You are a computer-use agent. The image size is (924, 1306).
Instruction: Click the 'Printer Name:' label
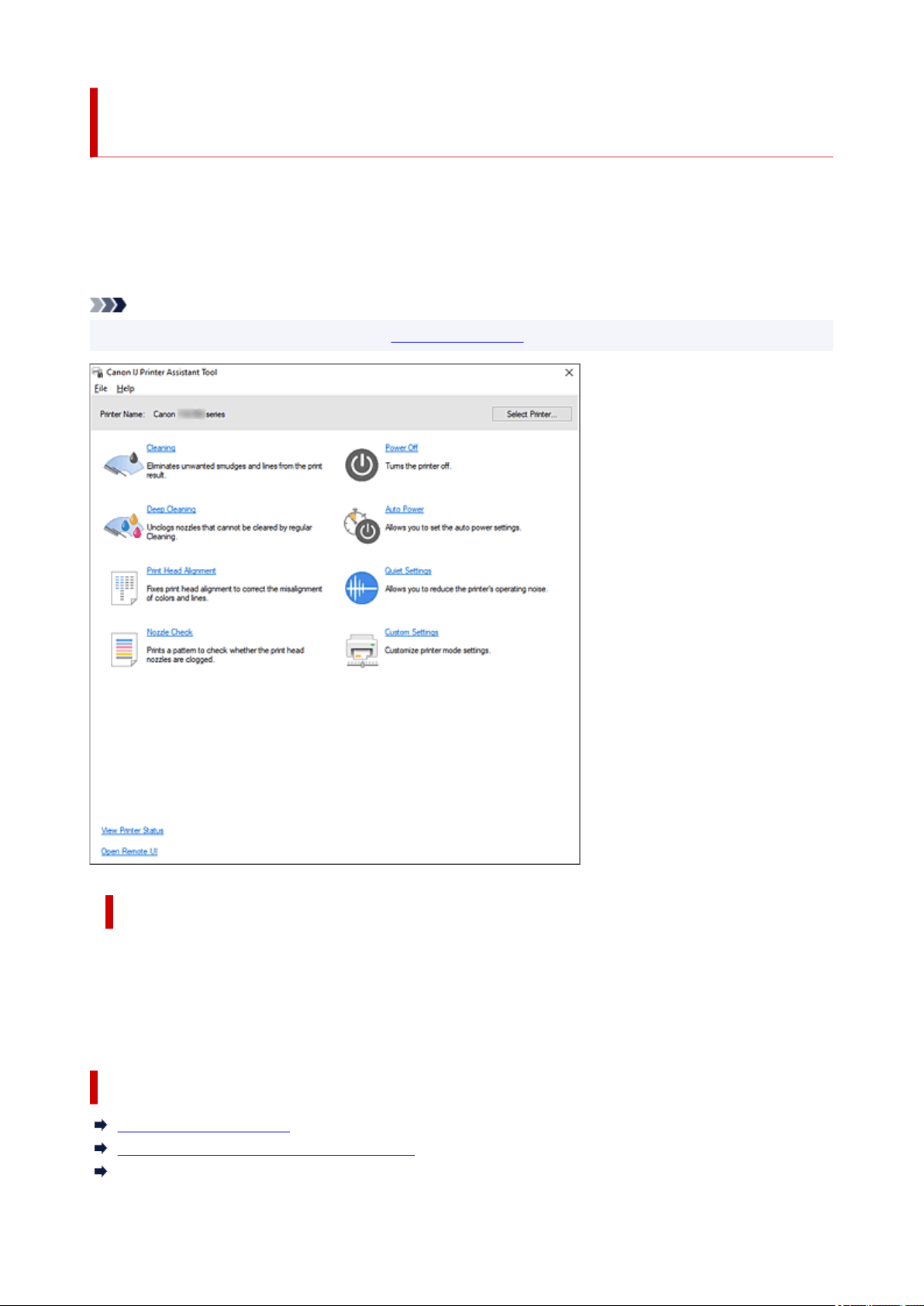pos(122,414)
